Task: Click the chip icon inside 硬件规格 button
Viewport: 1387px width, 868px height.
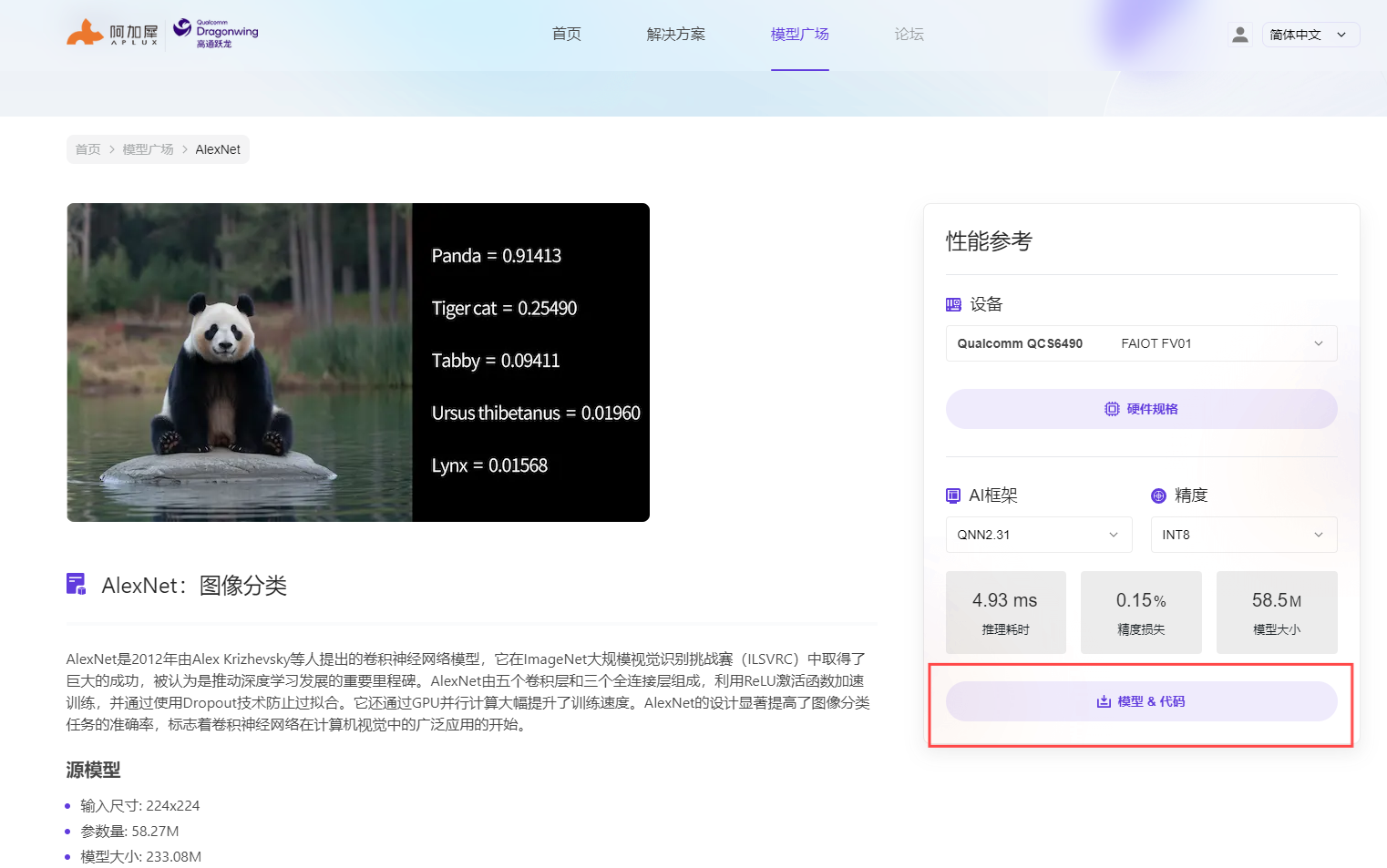Action: 1112,408
